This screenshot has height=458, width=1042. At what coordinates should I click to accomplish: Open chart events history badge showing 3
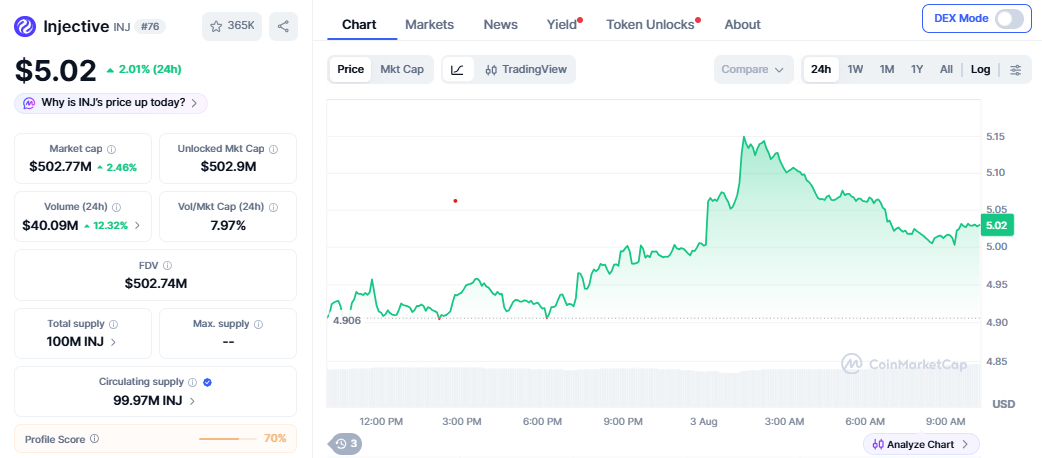click(x=346, y=443)
